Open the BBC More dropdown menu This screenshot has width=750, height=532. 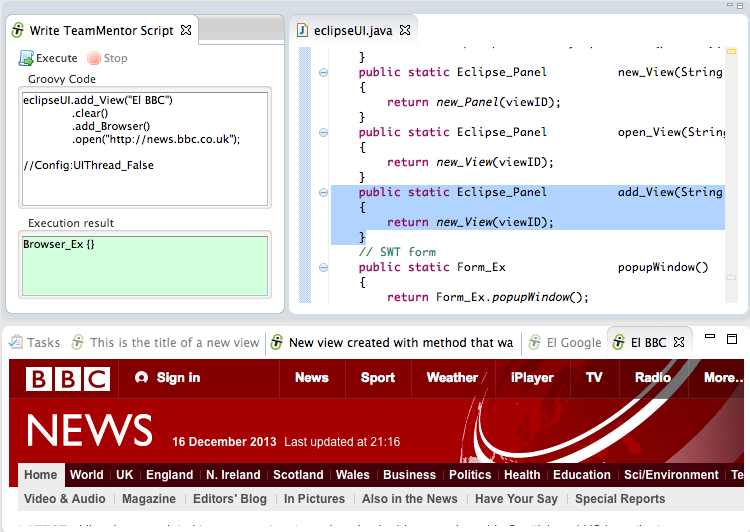[x=722, y=378]
